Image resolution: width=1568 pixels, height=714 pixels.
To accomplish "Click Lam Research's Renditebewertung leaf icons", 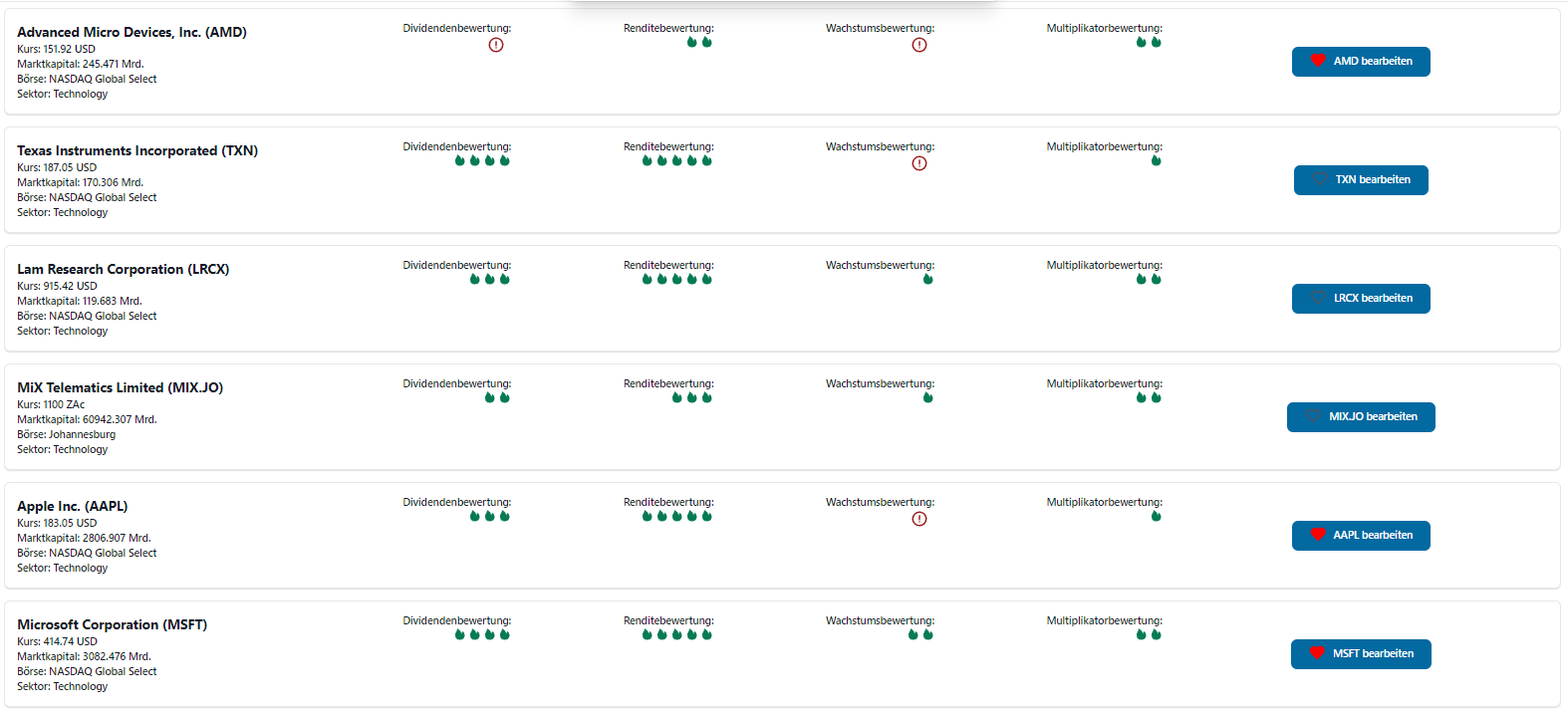I will pyautogui.click(x=676, y=279).
